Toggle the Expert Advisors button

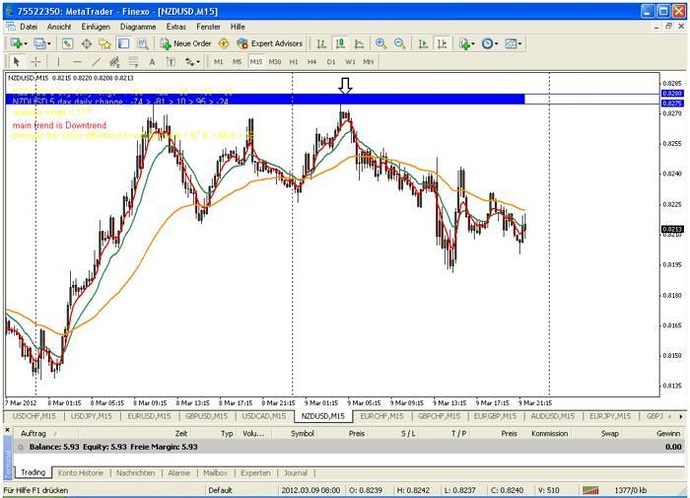269,44
